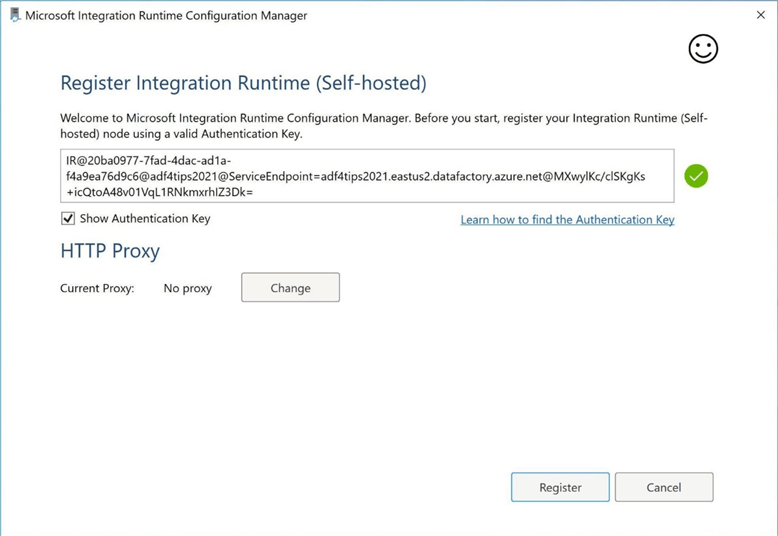Image resolution: width=778 pixels, height=536 pixels.
Task: Click the Microsoft Integration Runtime Configuration Manager title
Action: pos(166,15)
